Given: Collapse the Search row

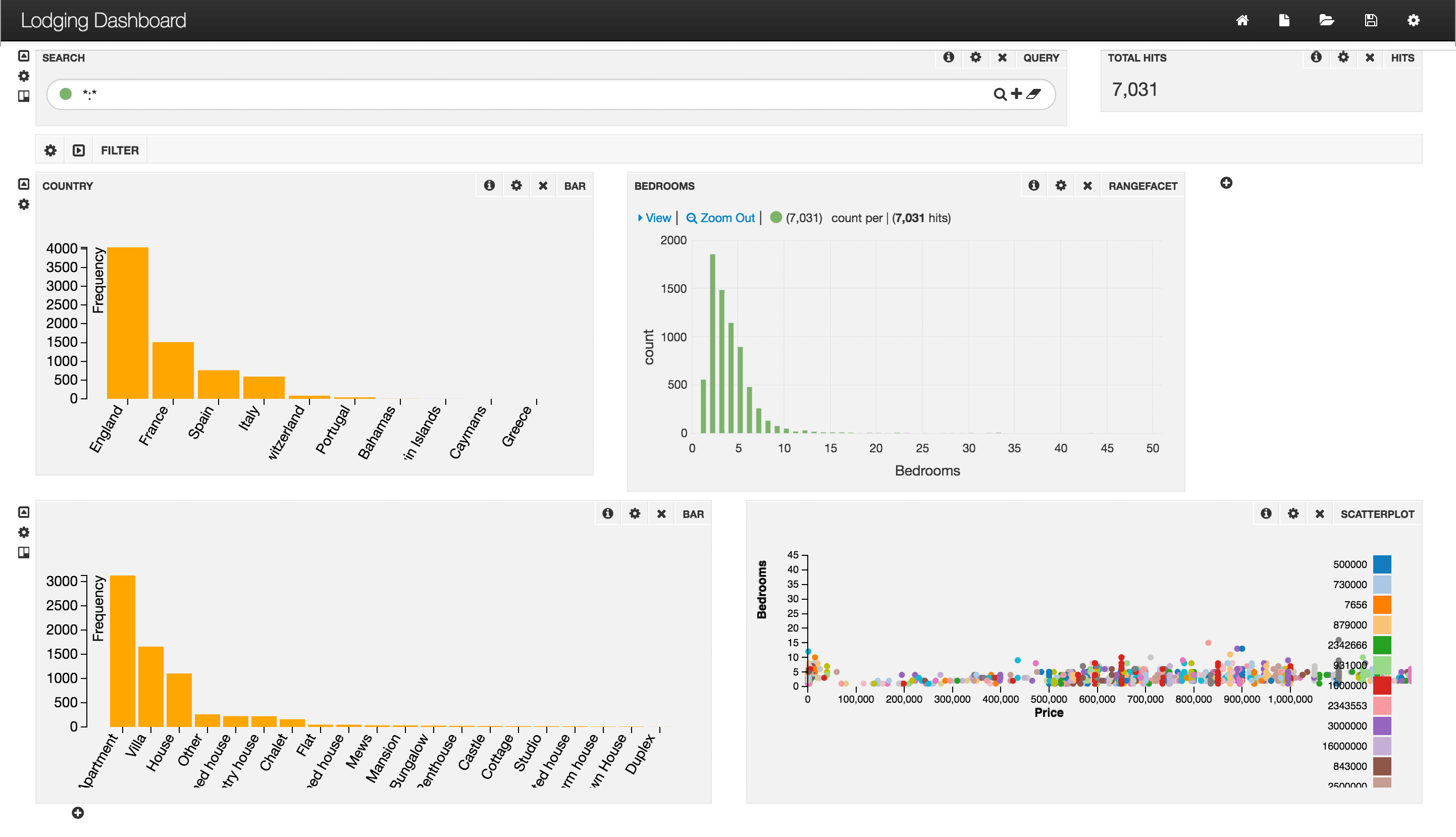Looking at the screenshot, I should pyautogui.click(x=24, y=56).
